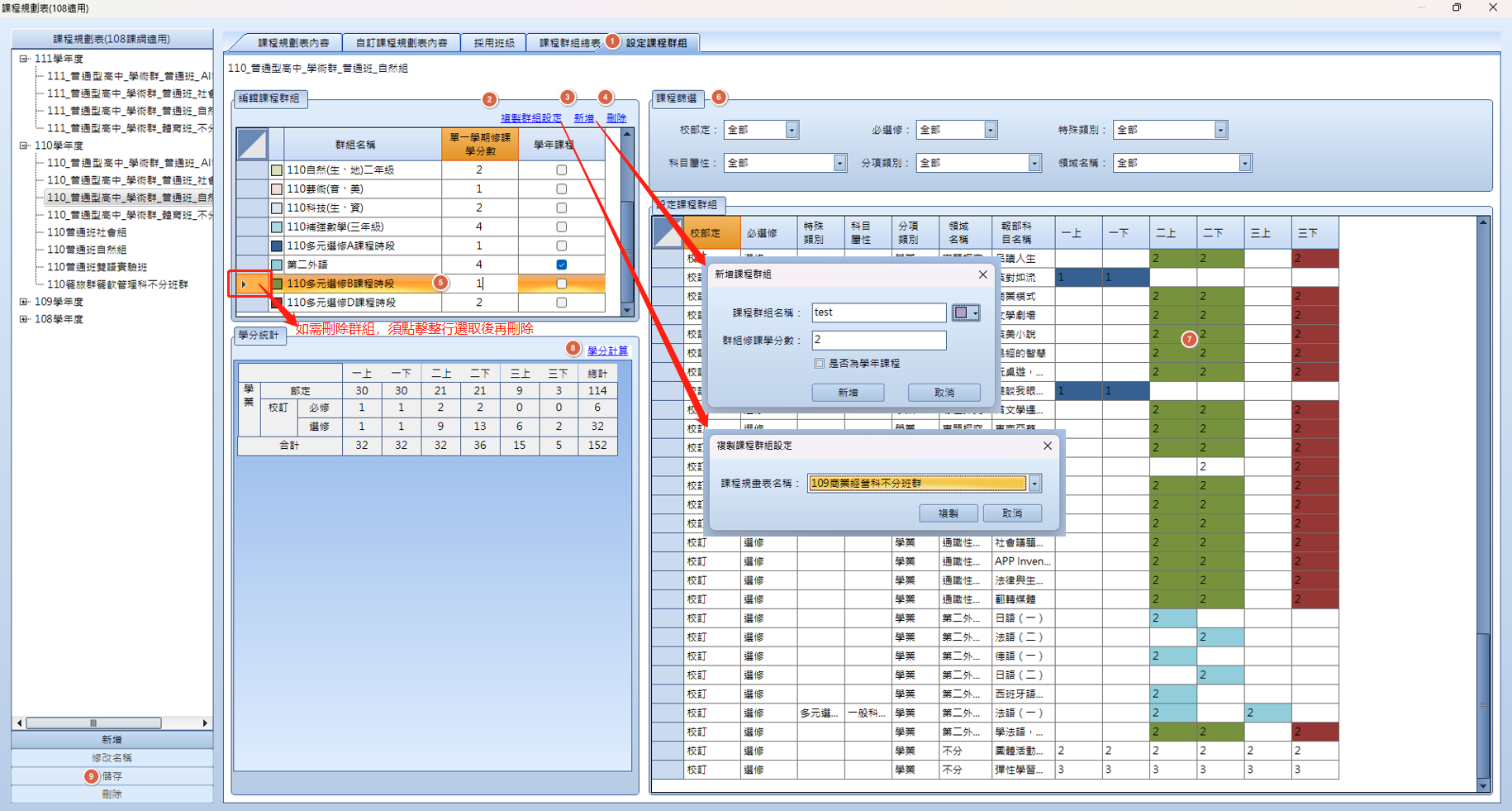
Task: Collapse the 111學年度 tree node
Action: coord(24,59)
